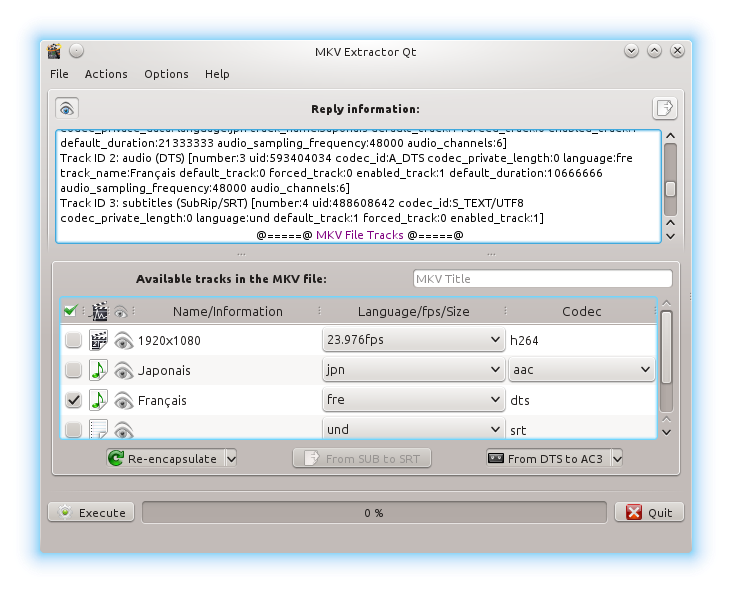732x593 pixels.
Task: Click the MKV Title input field
Action: [x=542, y=279]
